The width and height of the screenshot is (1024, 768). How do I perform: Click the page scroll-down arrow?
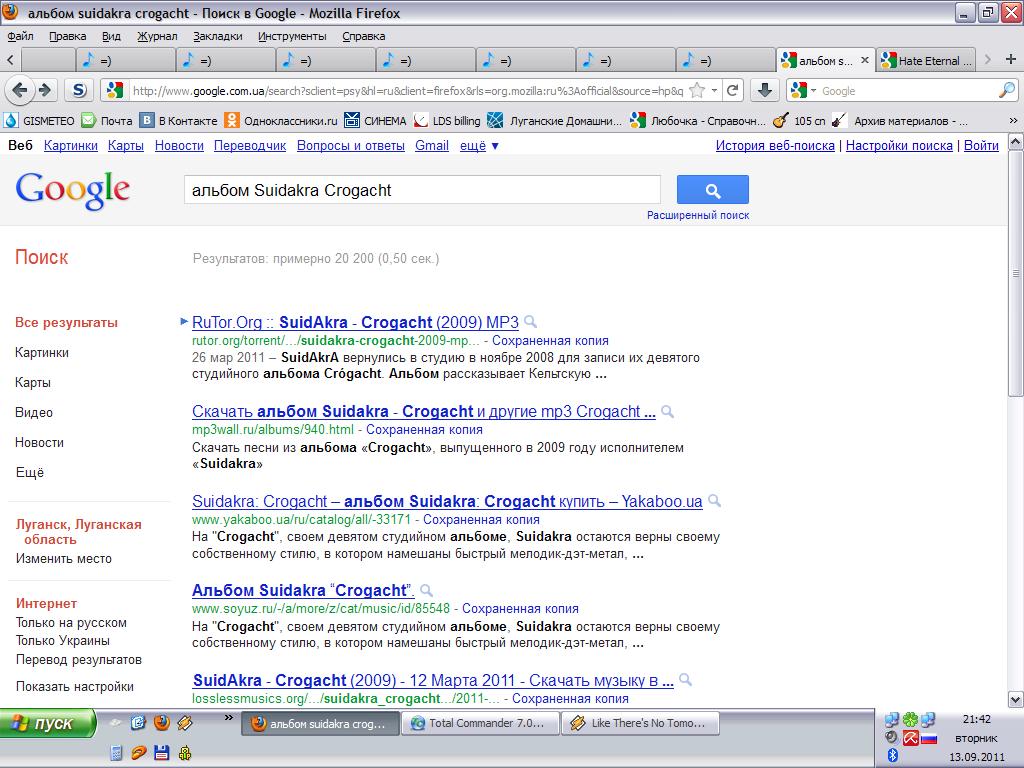pos(1016,699)
